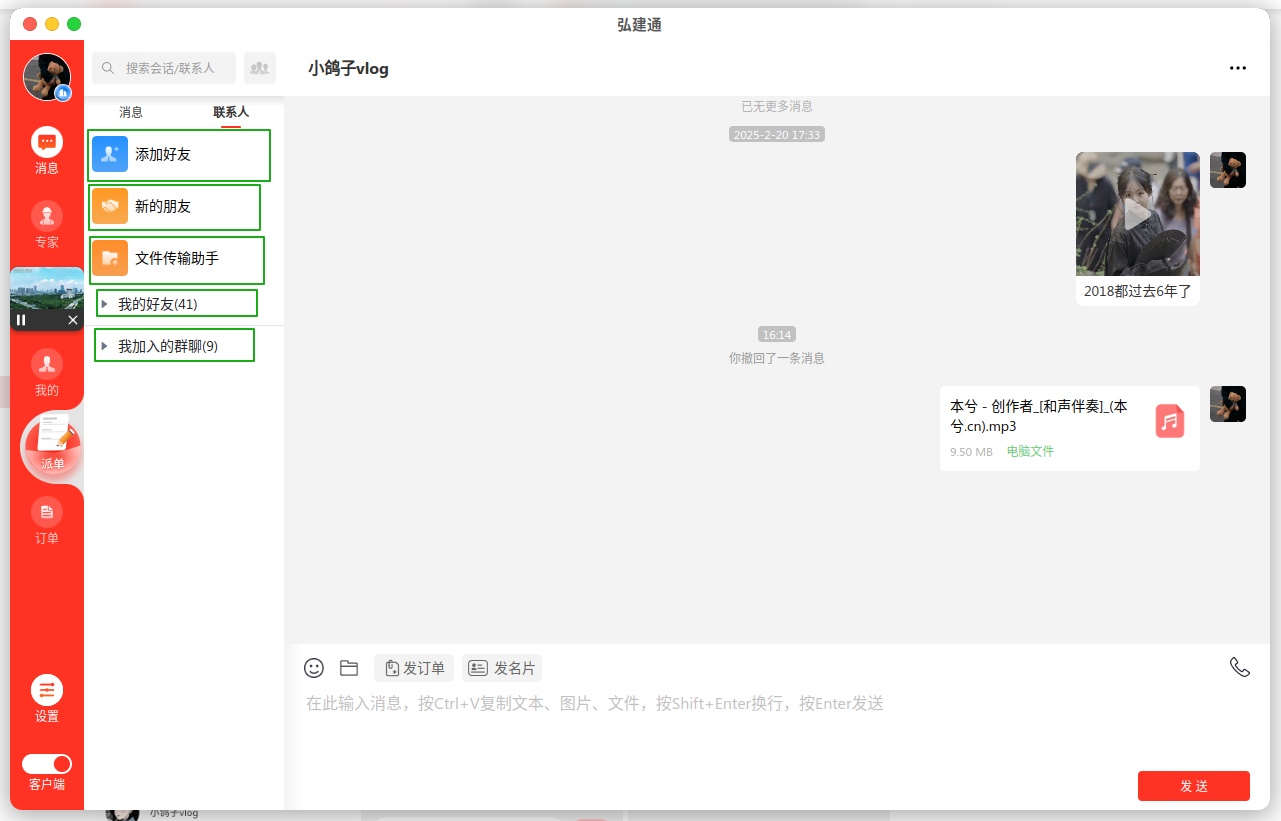
Task: Expand 我加入的群聊(9) group list
Action: point(104,346)
